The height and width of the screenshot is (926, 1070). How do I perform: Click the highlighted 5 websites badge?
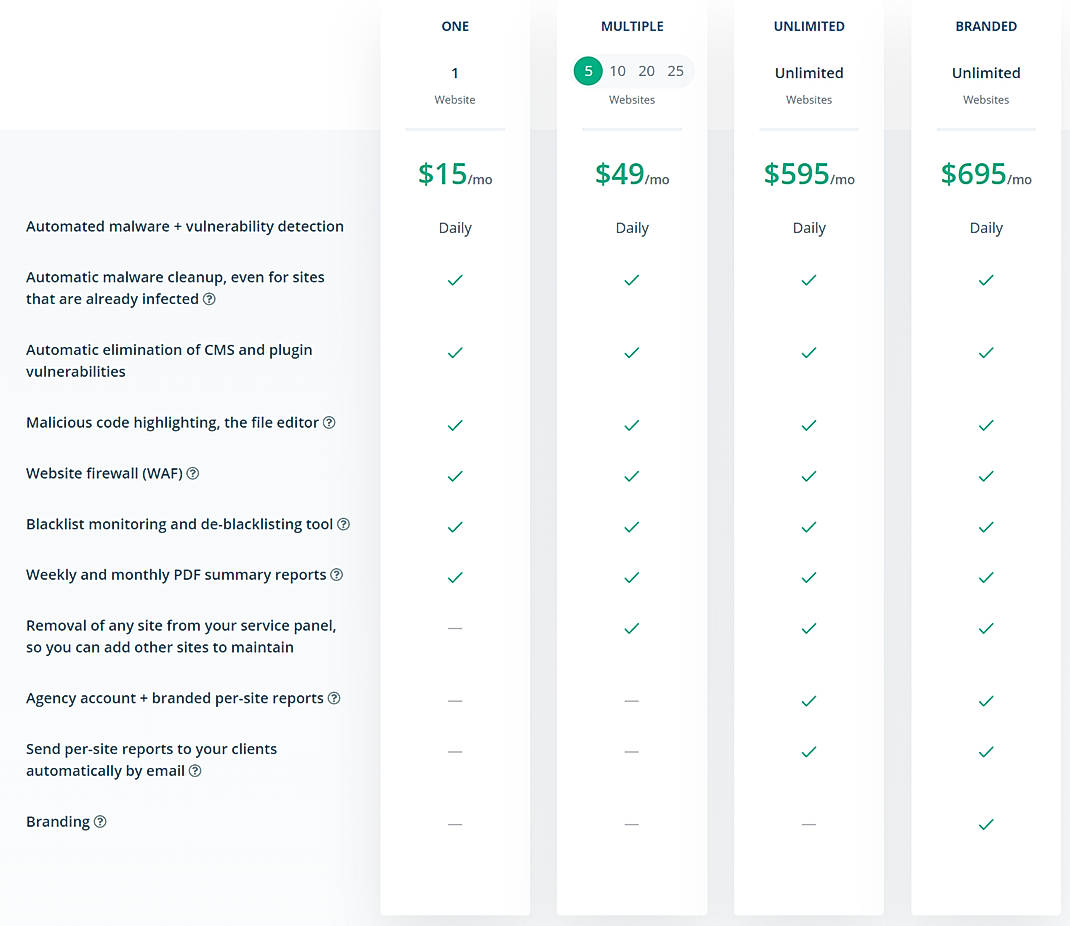point(588,70)
